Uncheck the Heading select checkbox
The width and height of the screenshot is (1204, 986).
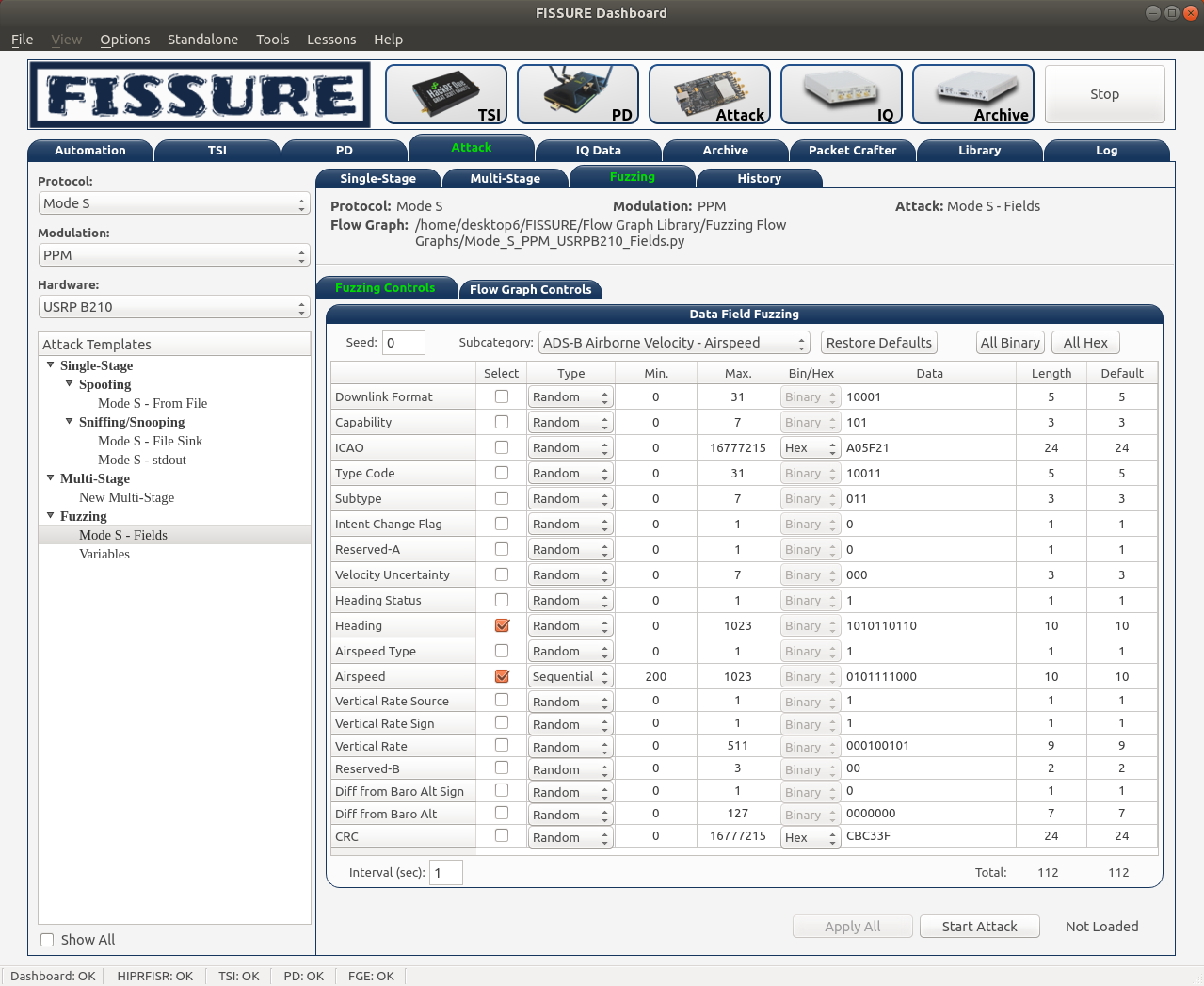pos(502,625)
